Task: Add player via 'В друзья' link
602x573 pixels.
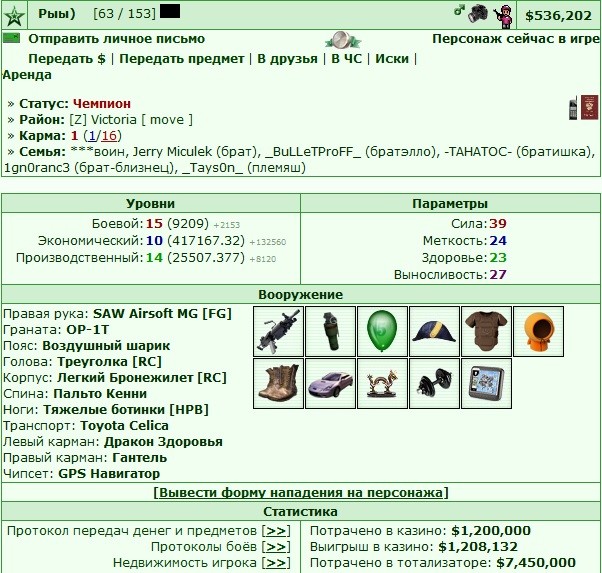Action: pyautogui.click(x=288, y=59)
